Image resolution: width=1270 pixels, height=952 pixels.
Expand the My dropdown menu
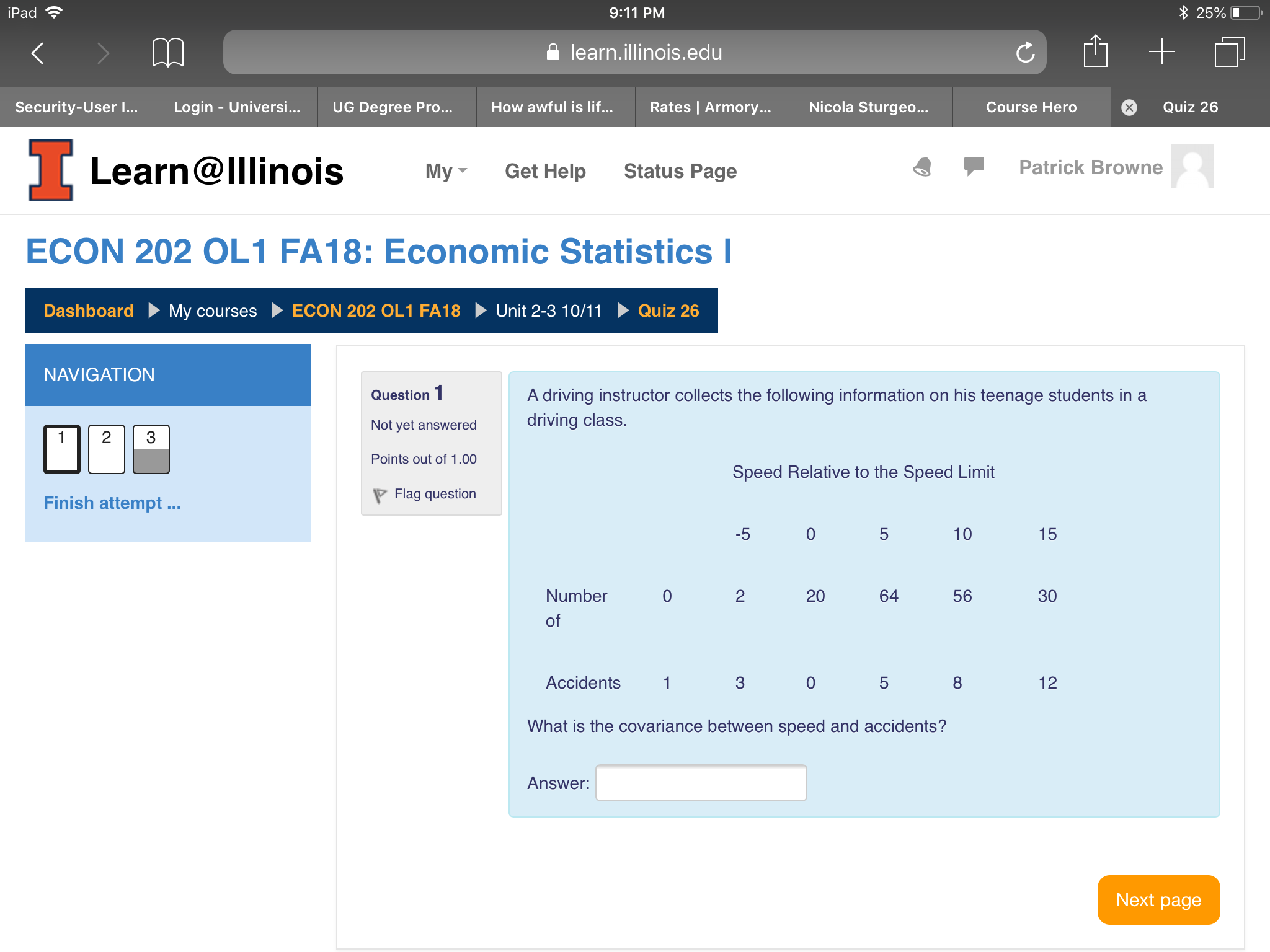coord(445,171)
